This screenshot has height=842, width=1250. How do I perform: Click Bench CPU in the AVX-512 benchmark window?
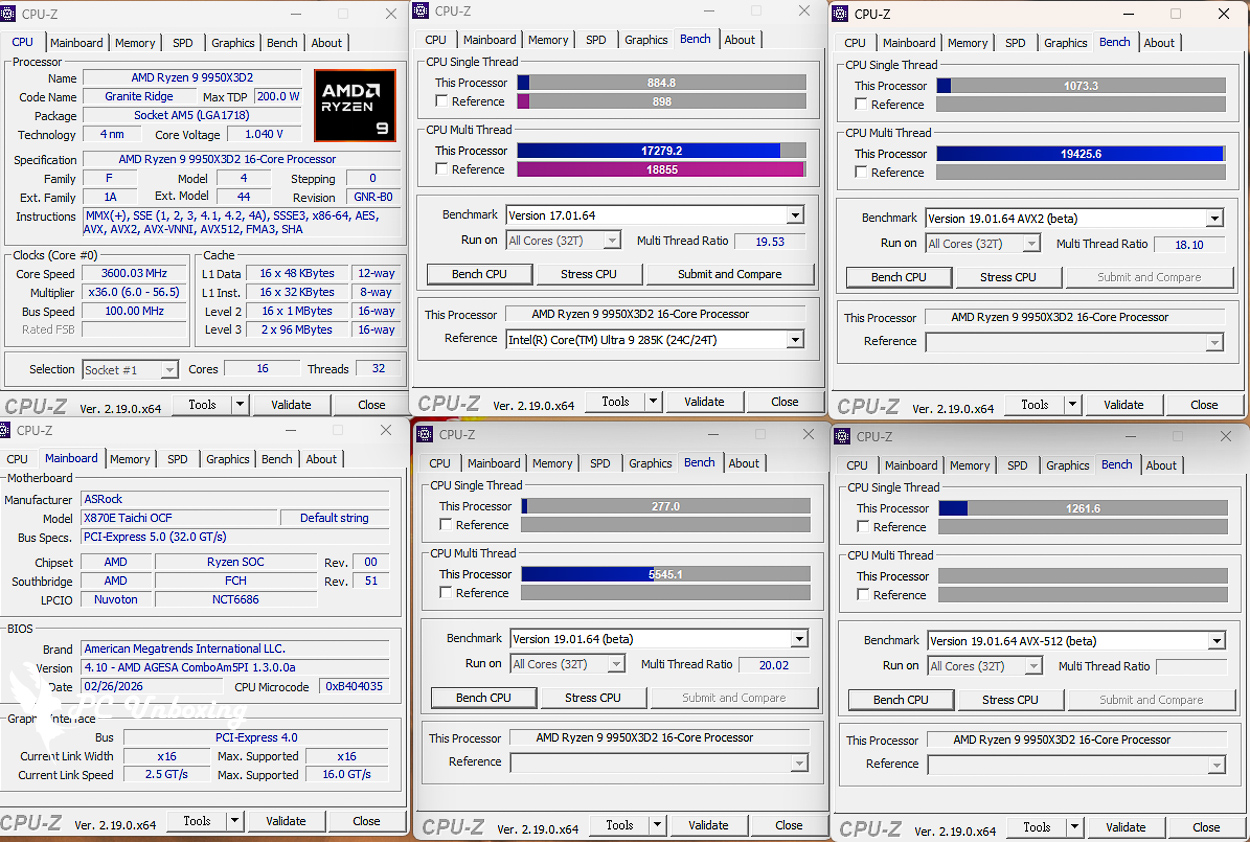pyautogui.click(x=902, y=700)
